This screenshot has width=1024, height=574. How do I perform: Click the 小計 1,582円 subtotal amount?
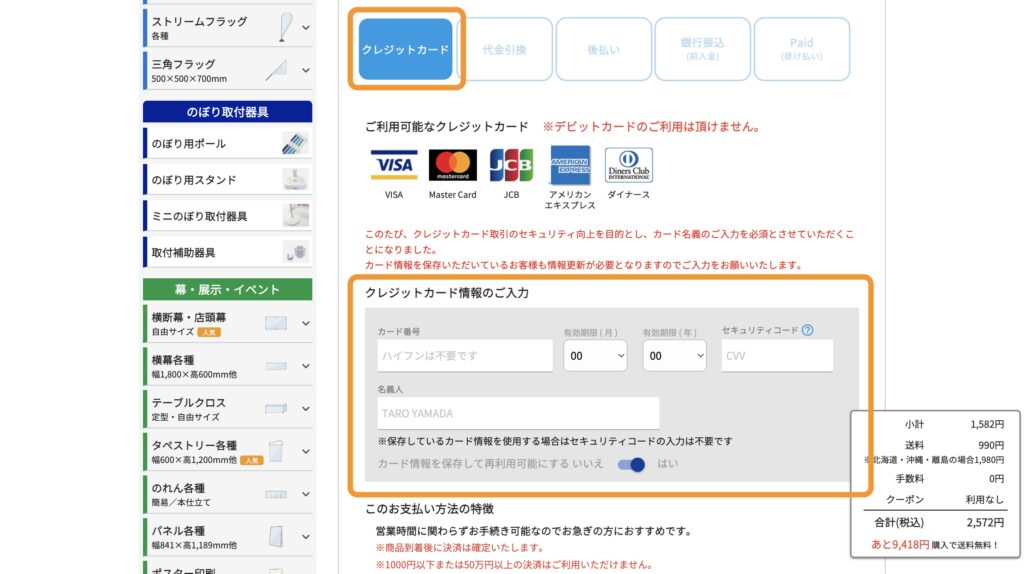pyautogui.click(x=987, y=424)
